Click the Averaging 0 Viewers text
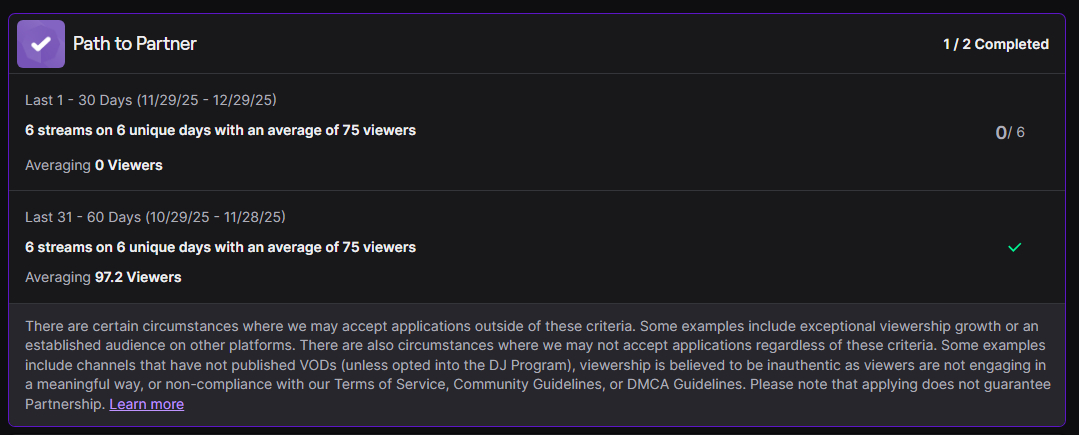 94,165
